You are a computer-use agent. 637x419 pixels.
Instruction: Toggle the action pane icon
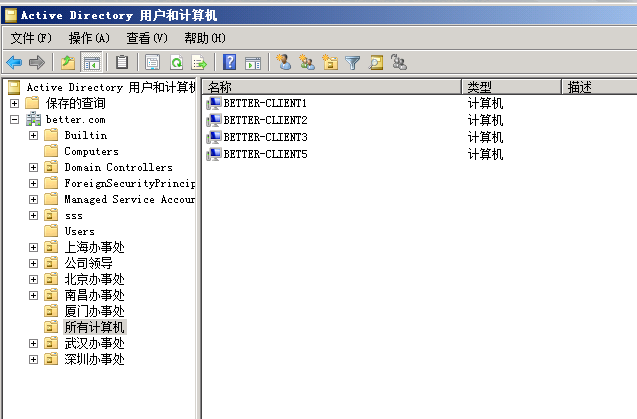tap(253, 63)
